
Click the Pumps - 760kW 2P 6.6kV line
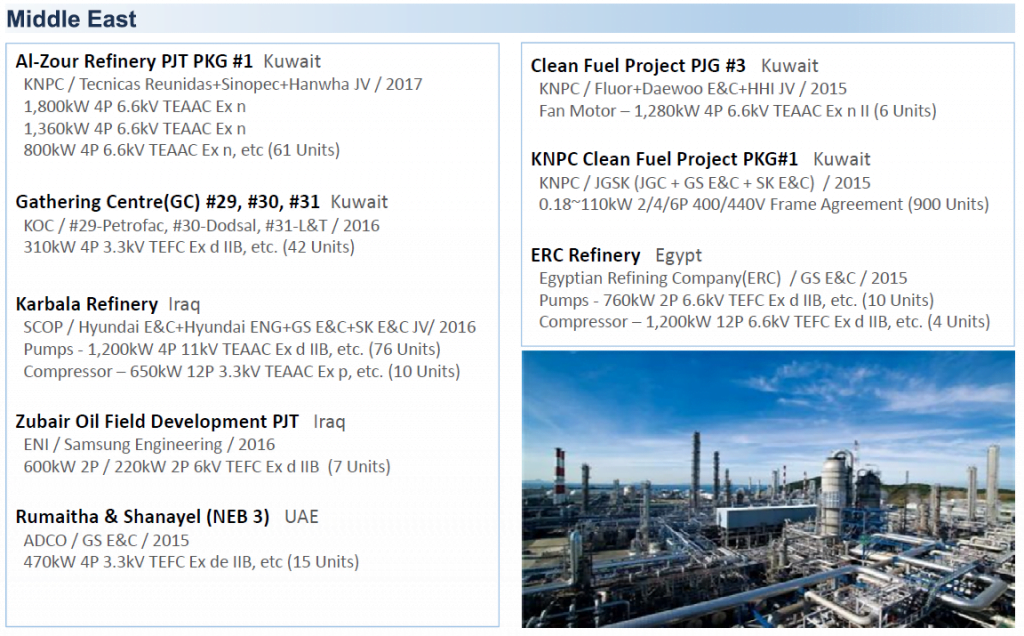(x=736, y=300)
